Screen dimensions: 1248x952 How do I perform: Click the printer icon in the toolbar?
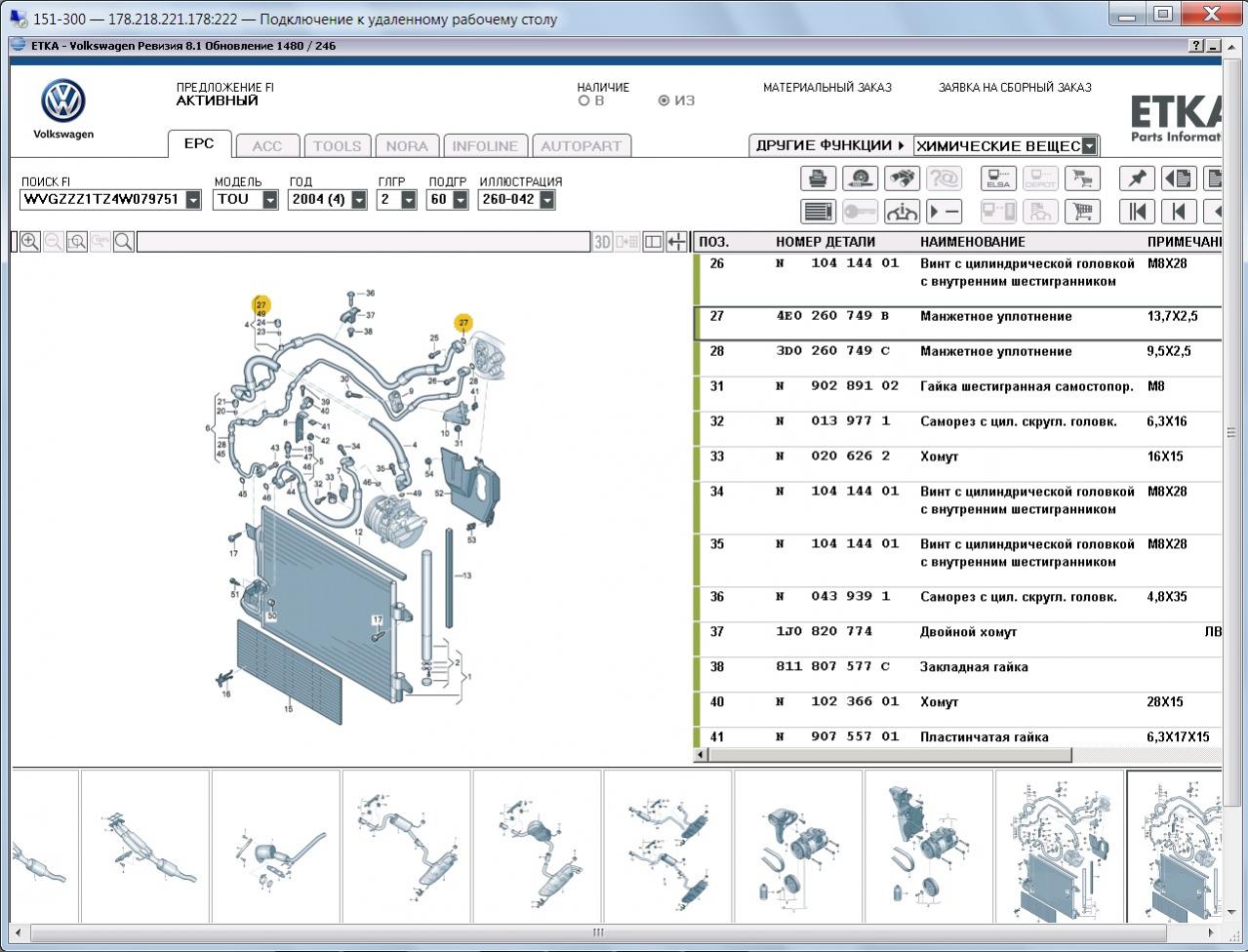(819, 178)
